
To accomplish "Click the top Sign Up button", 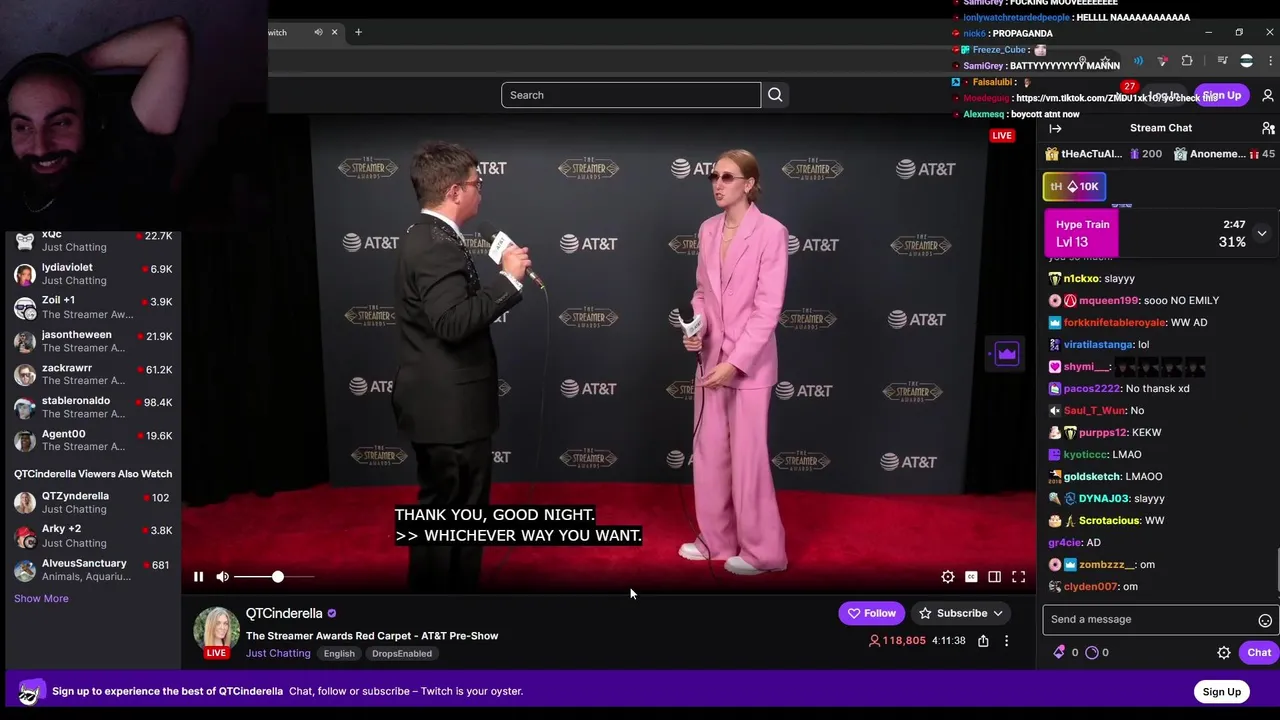I will coord(1221,95).
